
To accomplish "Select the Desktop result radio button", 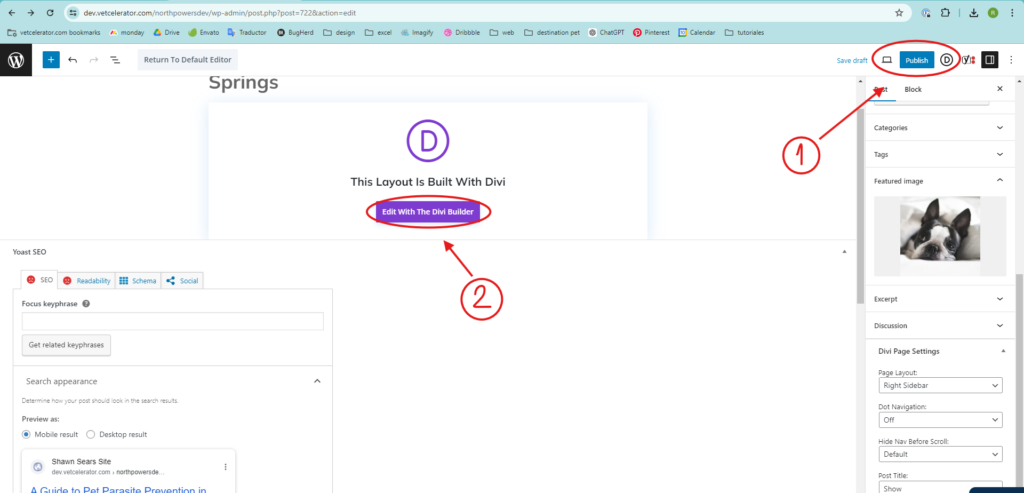I will (91, 435).
